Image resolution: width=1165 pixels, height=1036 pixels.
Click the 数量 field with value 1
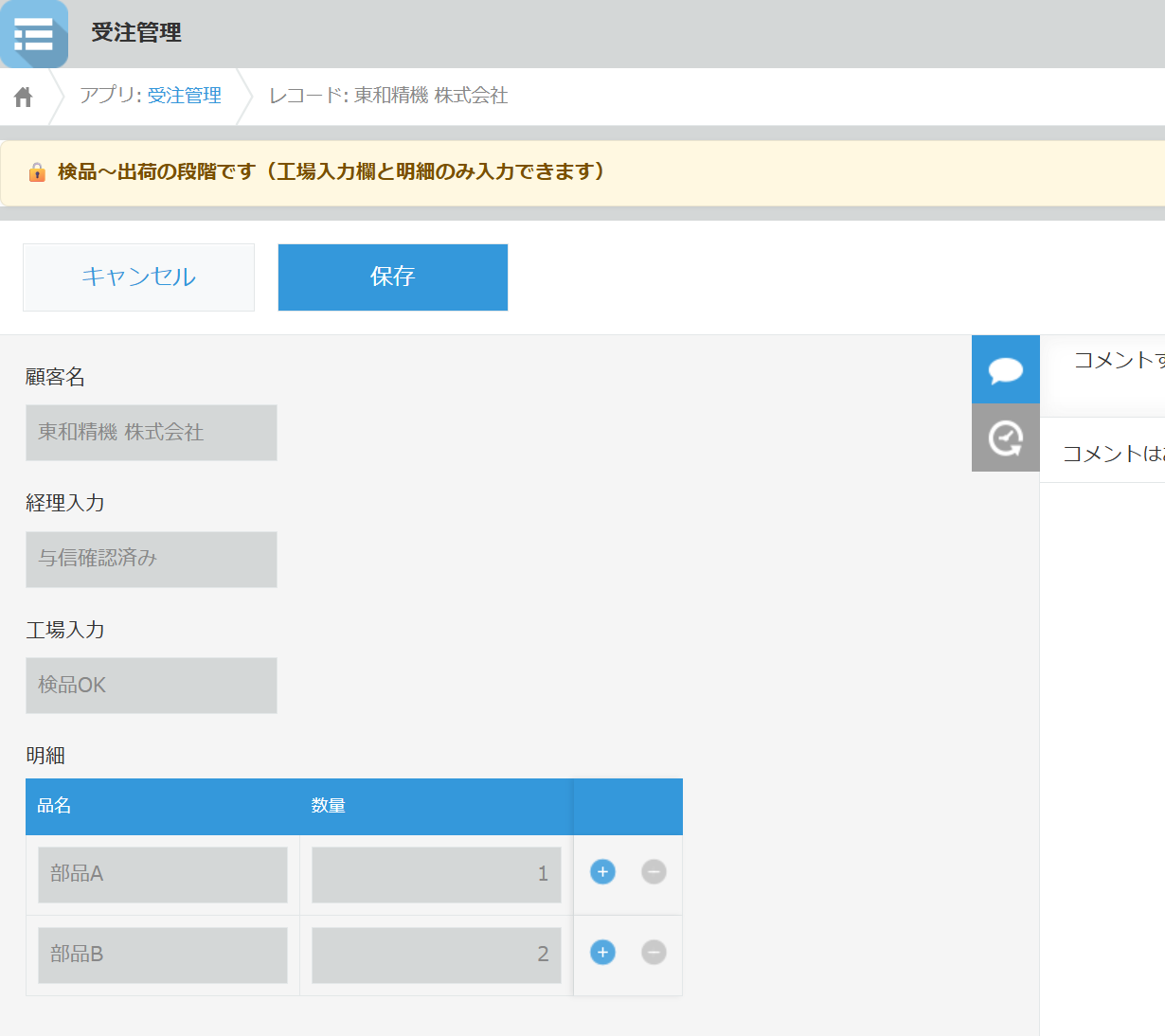(437, 874)
